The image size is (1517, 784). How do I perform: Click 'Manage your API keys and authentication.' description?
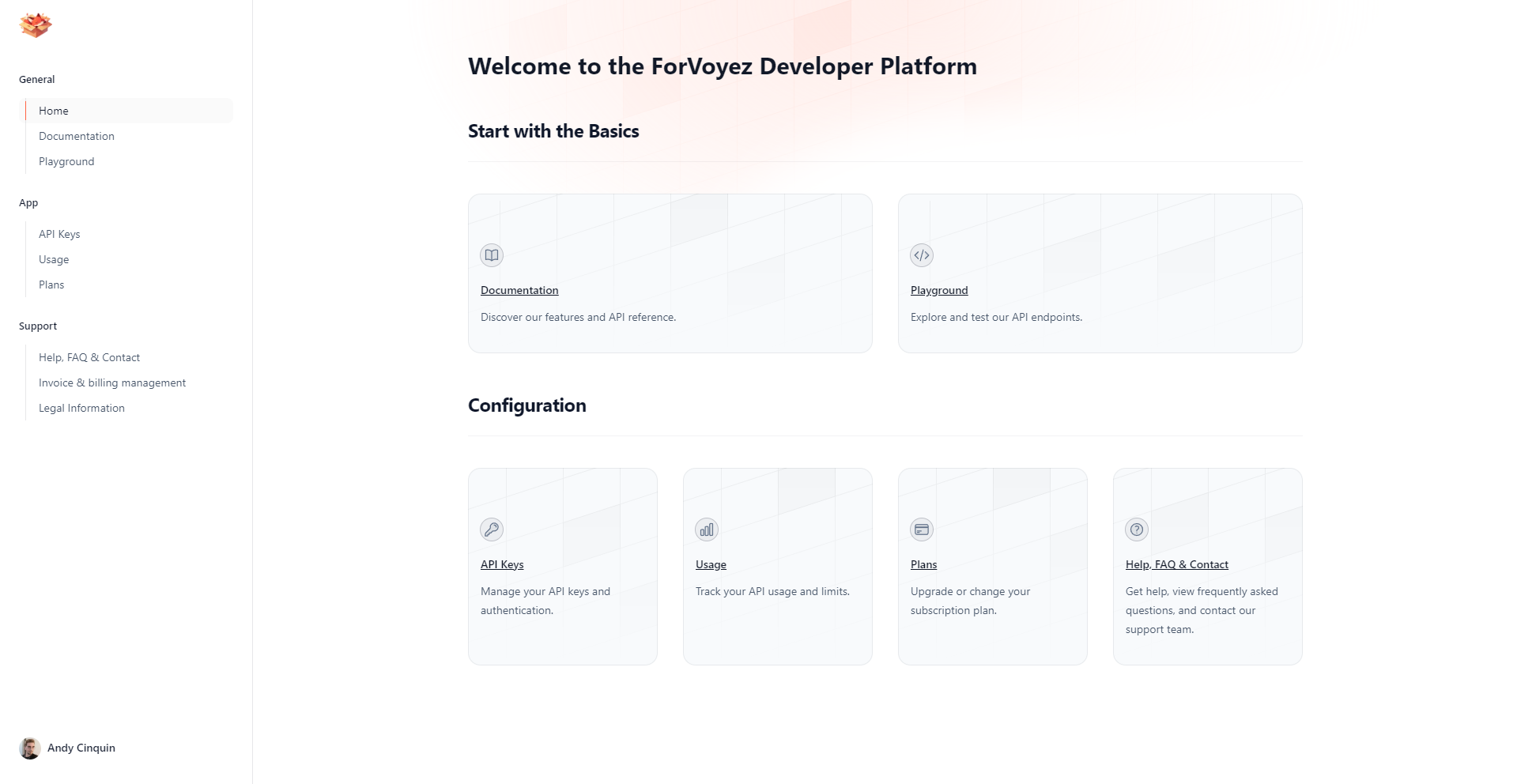545,601
